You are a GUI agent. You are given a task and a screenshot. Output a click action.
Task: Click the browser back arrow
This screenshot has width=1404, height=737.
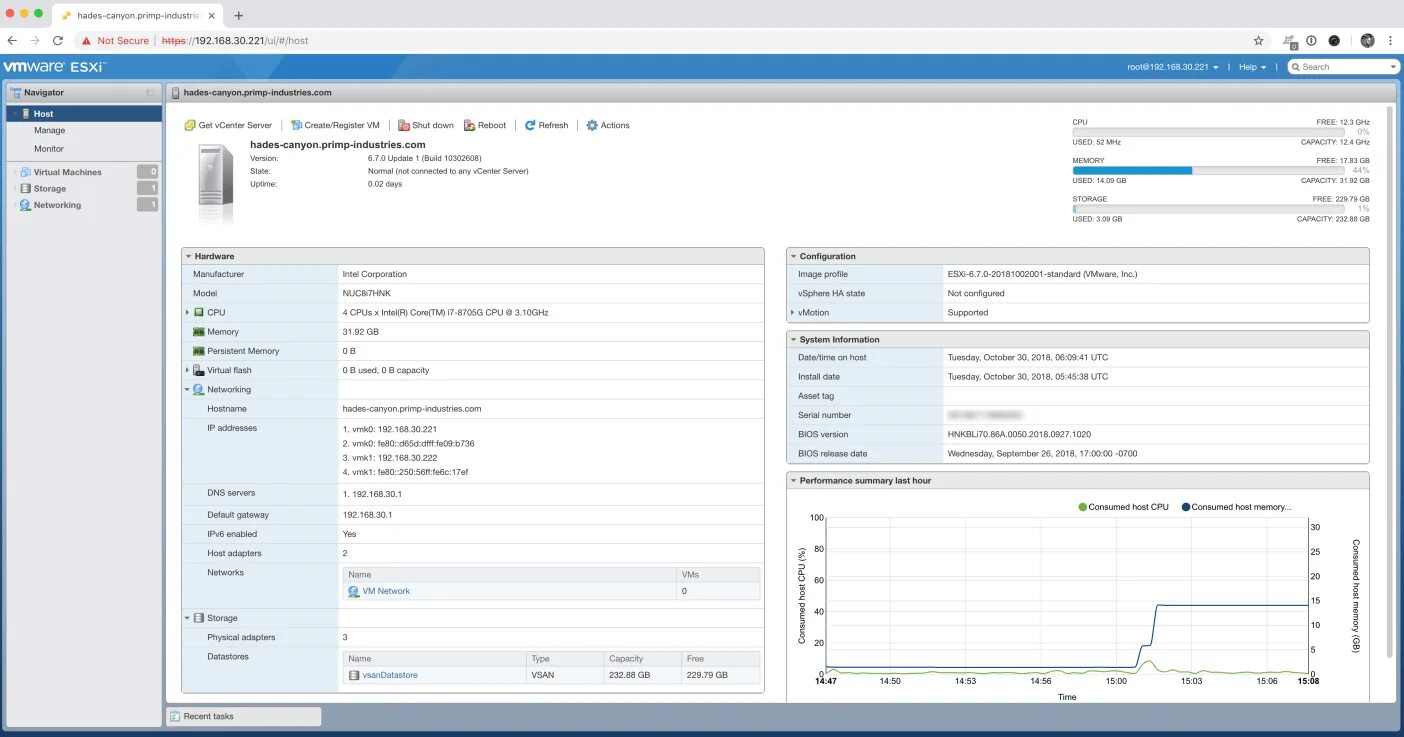coord(12,41)
